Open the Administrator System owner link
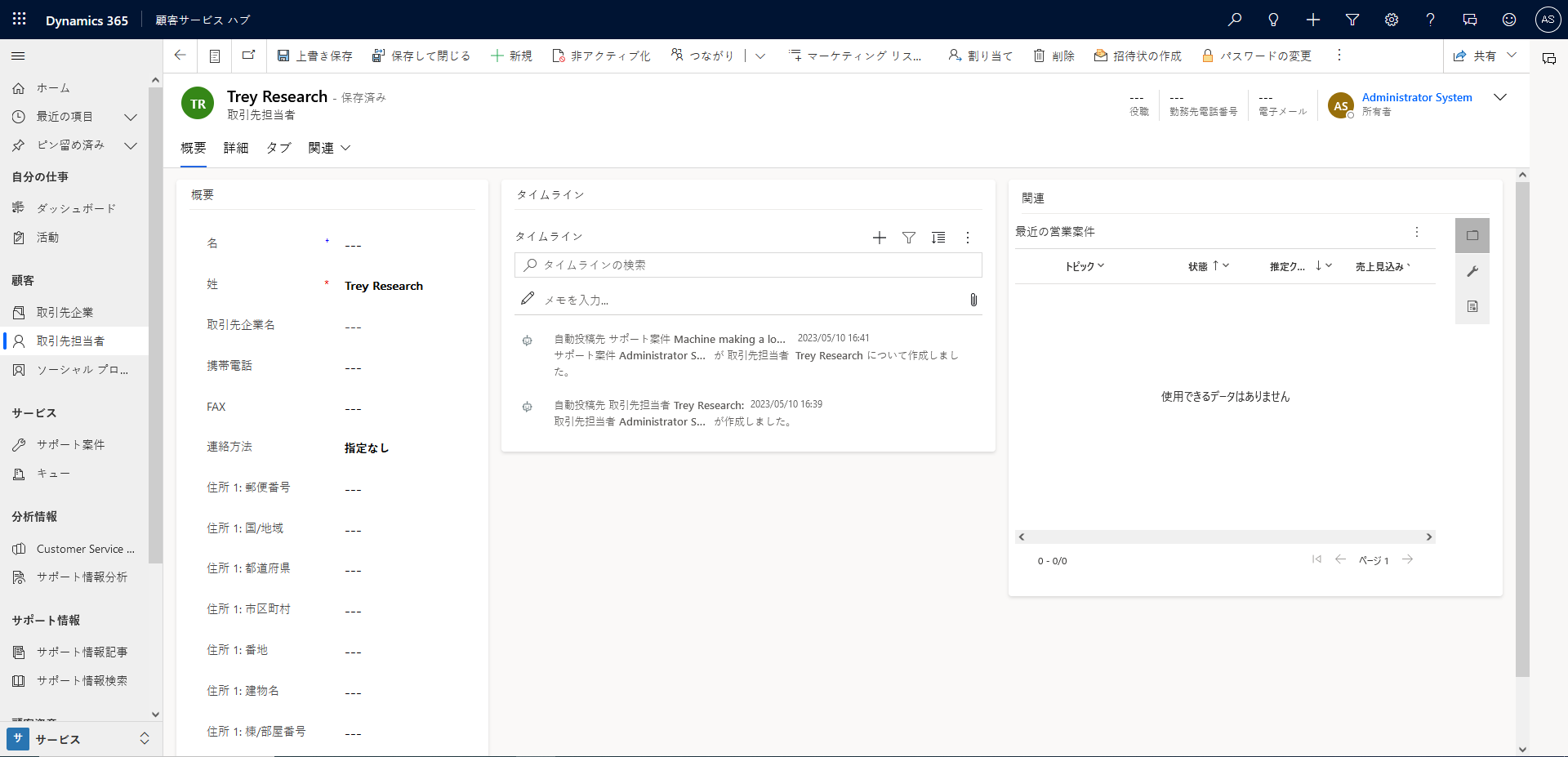The height and width of the screenshot is (757, 1568). point(1417,97)
